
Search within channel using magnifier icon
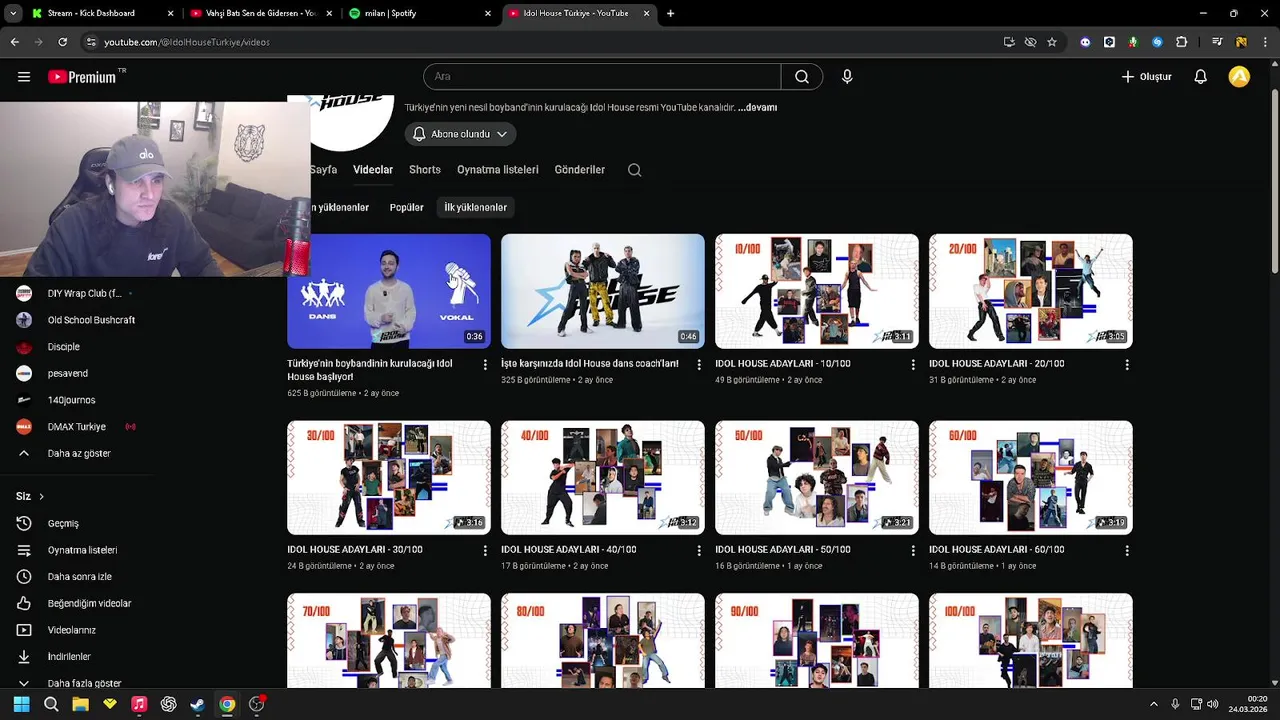point(634,170)
